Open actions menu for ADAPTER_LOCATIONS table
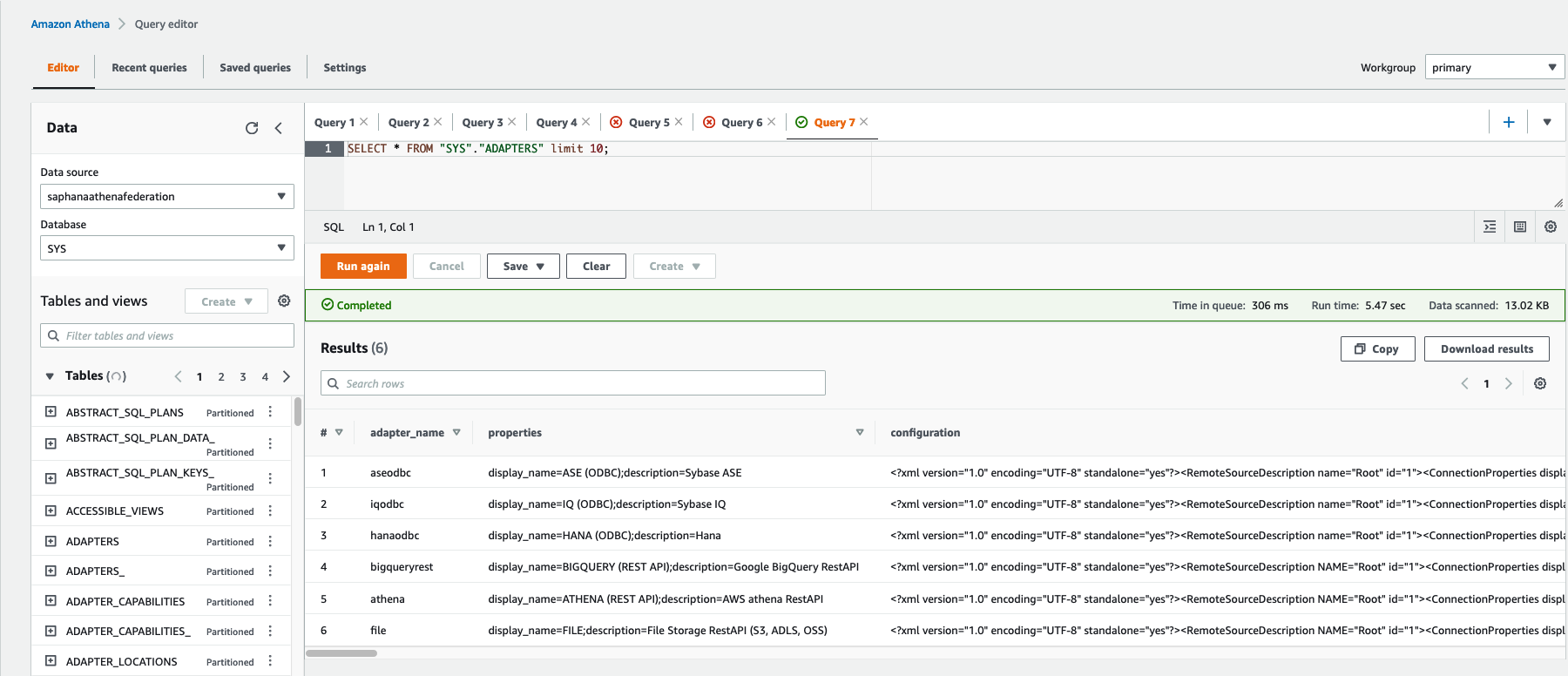 (270, 661)
